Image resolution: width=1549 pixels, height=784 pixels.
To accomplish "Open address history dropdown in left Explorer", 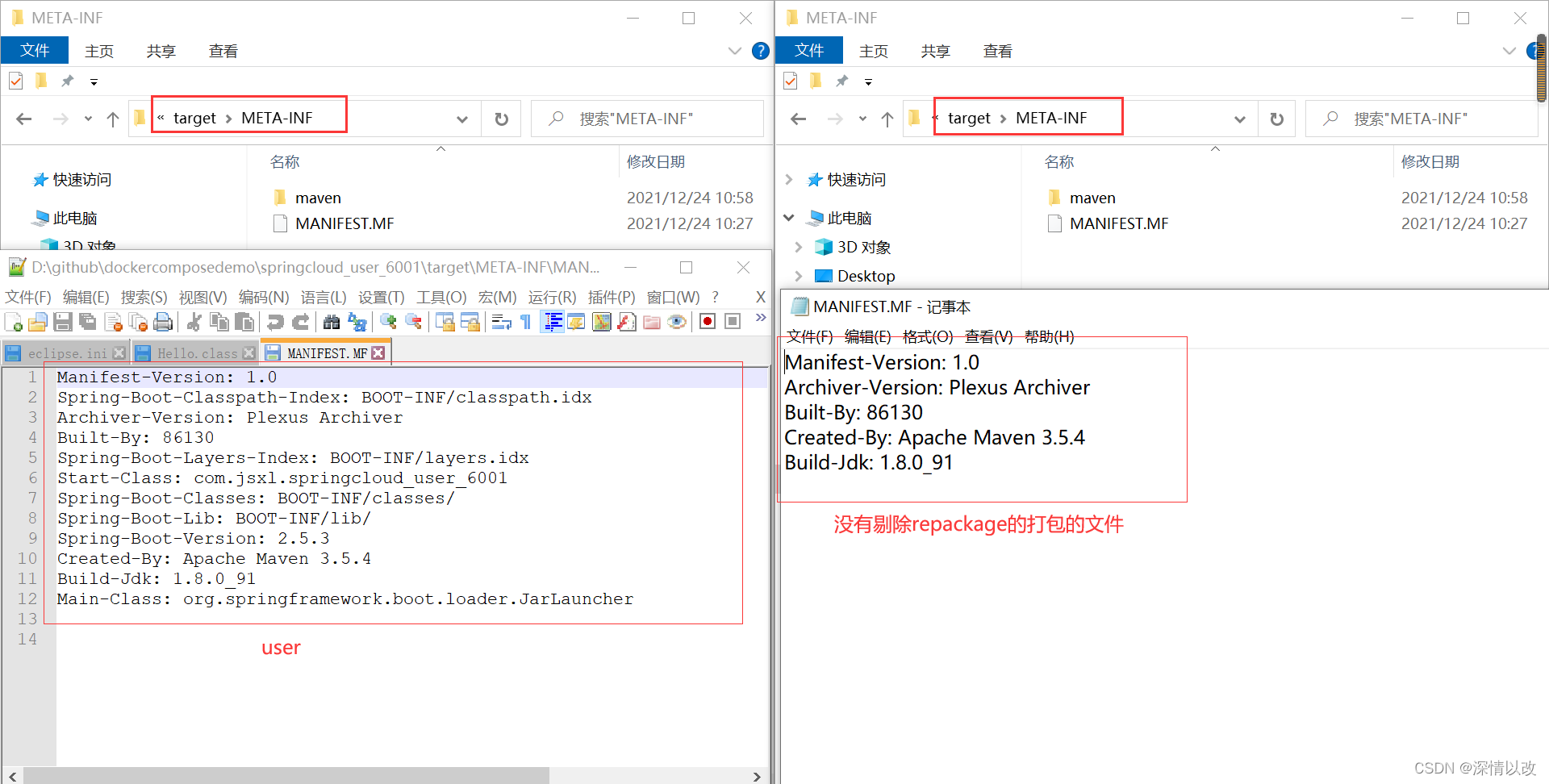I will (462, 119).
